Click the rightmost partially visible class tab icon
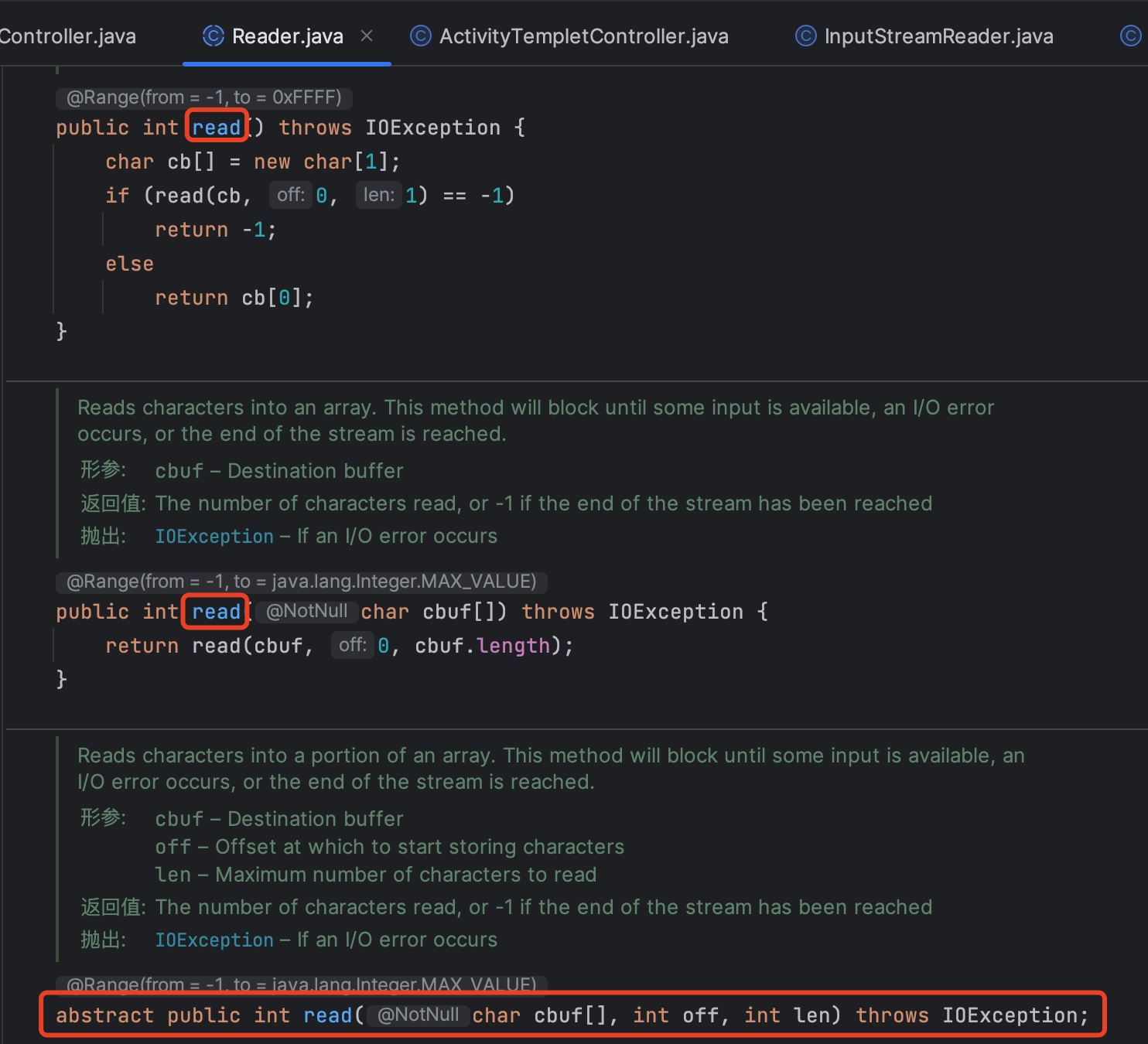 (x=1130, y=36)
